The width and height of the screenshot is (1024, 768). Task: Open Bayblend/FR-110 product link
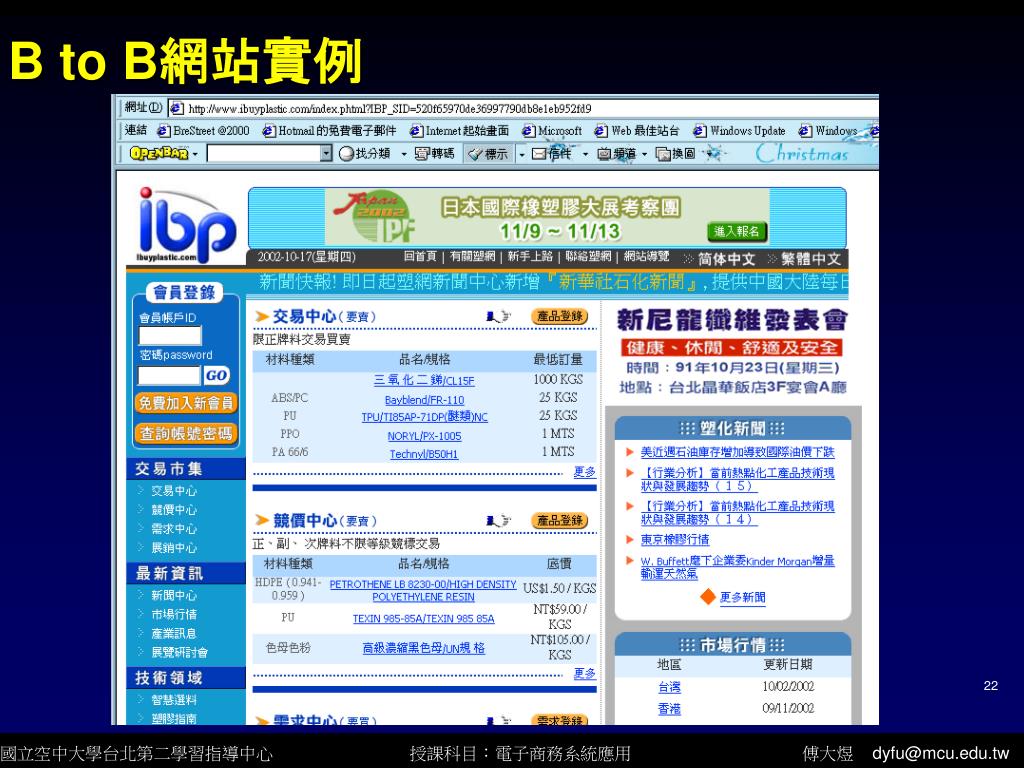click(424, 400)
